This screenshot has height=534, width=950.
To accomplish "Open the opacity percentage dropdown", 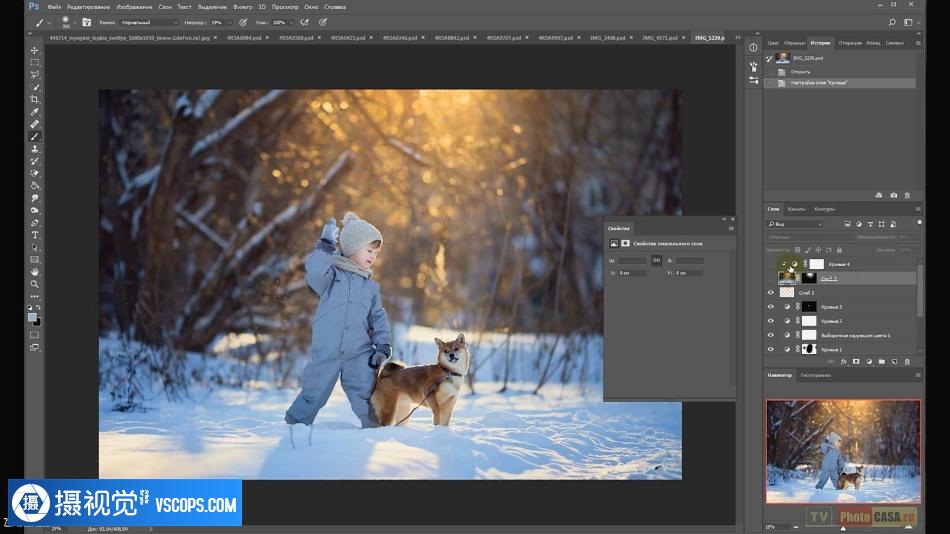I will coord(230,22).
